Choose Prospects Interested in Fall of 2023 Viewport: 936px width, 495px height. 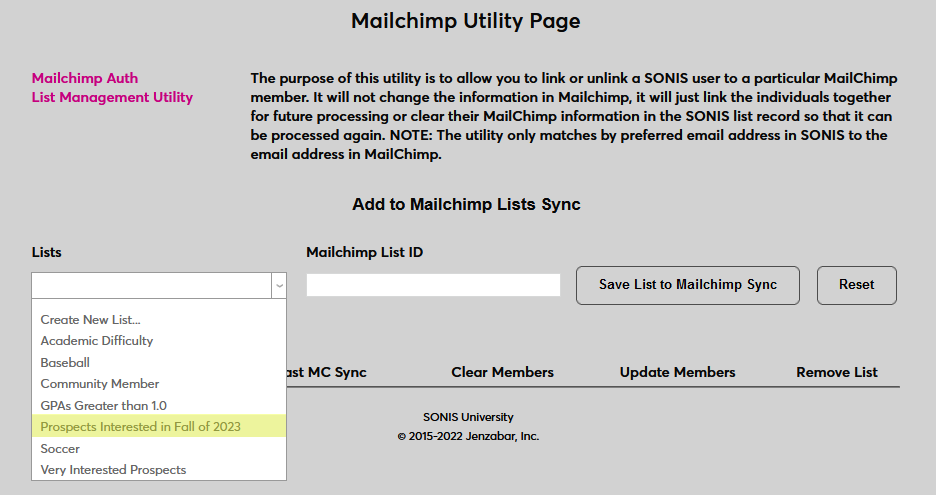pos(159,426)
